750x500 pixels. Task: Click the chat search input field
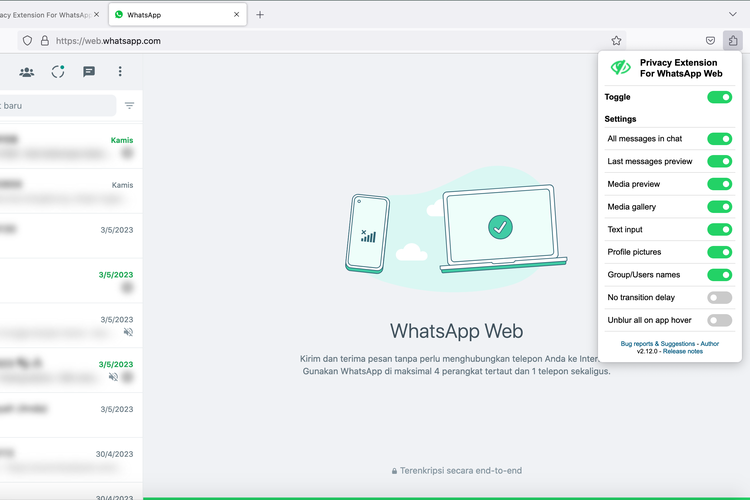pyautogui.click(x=55, y=105)
